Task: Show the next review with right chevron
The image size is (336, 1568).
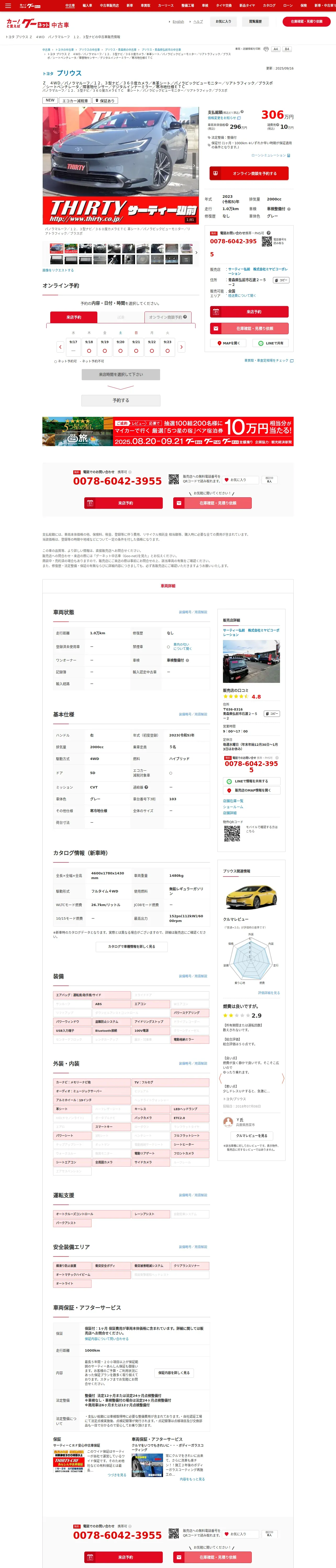Action: (x=283, y=1079)
